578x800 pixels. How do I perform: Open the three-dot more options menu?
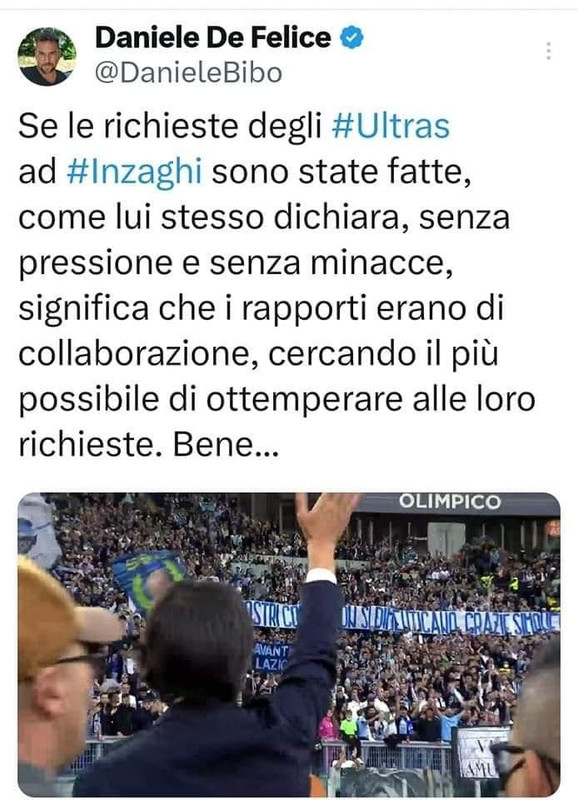548,51
